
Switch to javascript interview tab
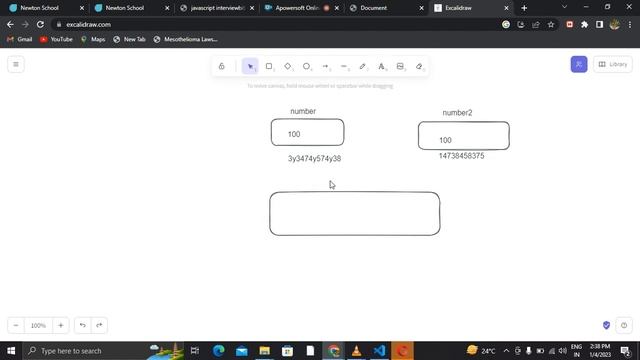(217, 8)
